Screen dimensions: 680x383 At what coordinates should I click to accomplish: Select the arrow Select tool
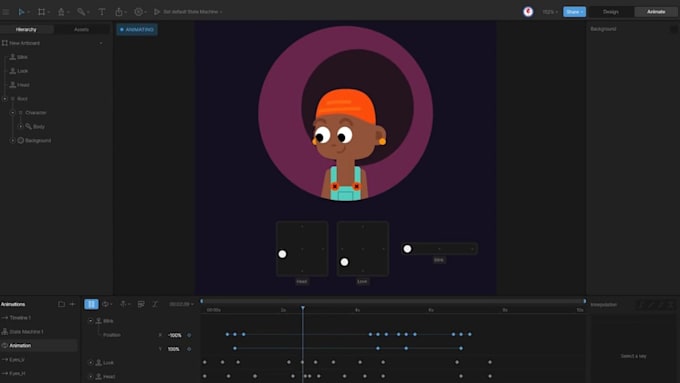tap(21, 12)
